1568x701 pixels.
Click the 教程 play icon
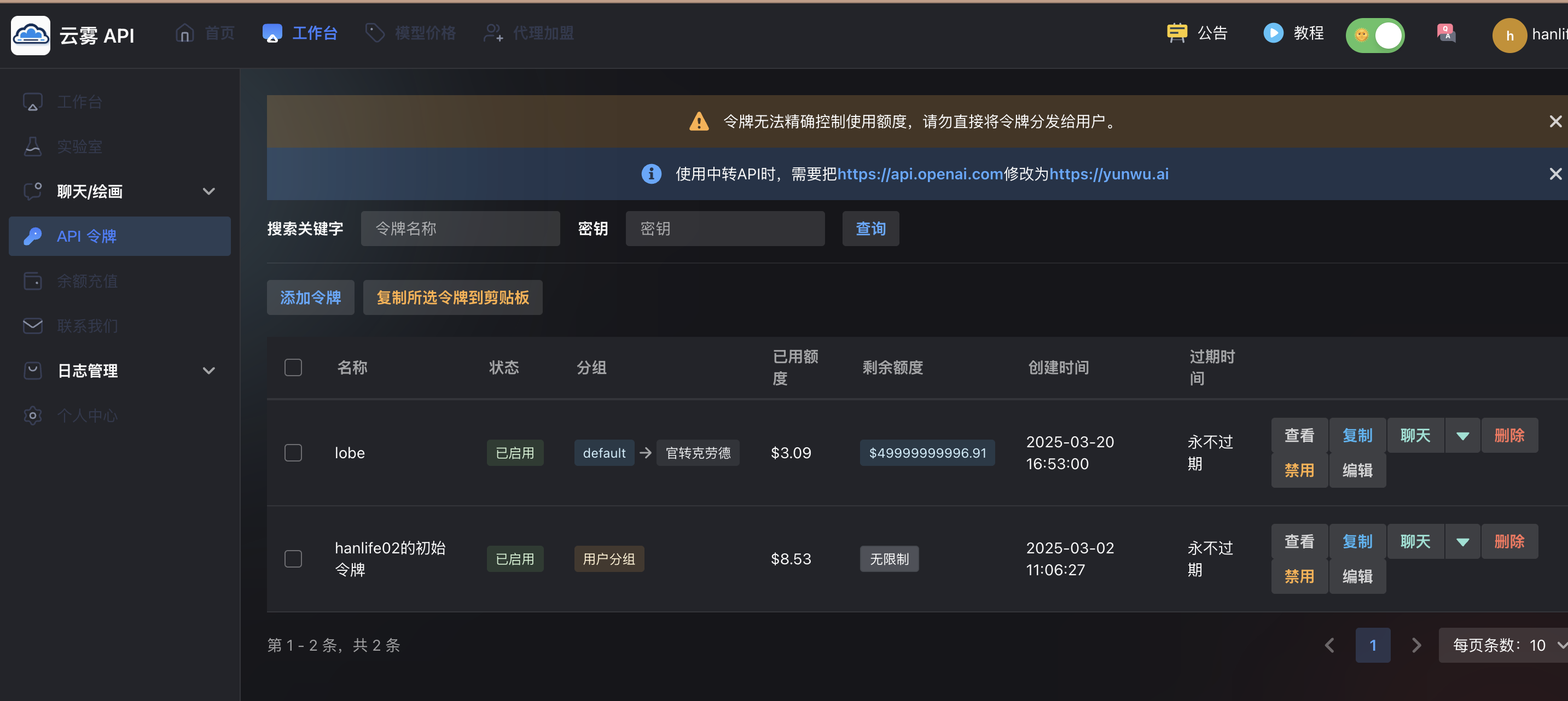(x=1273, y=33)
